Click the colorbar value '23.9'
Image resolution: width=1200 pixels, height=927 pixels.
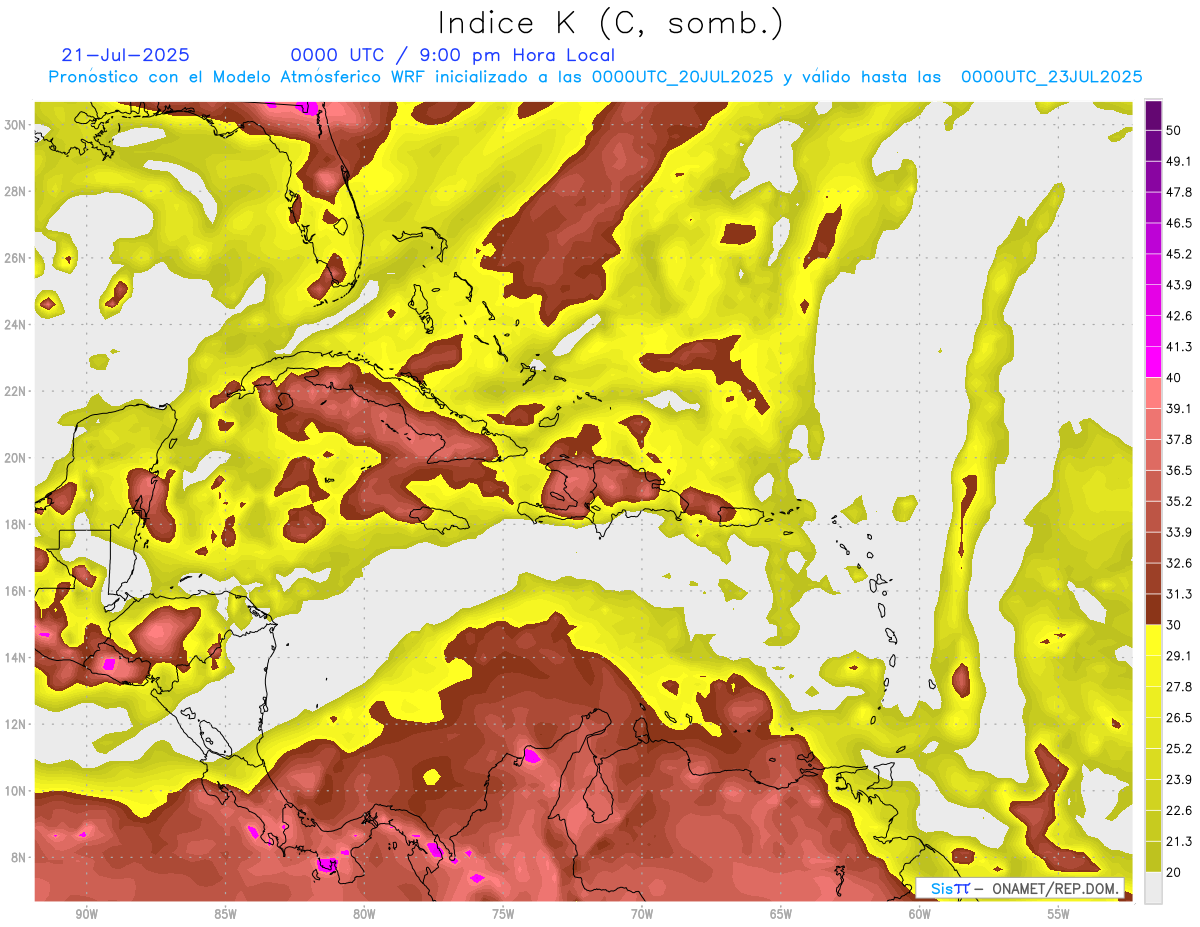1180,779
